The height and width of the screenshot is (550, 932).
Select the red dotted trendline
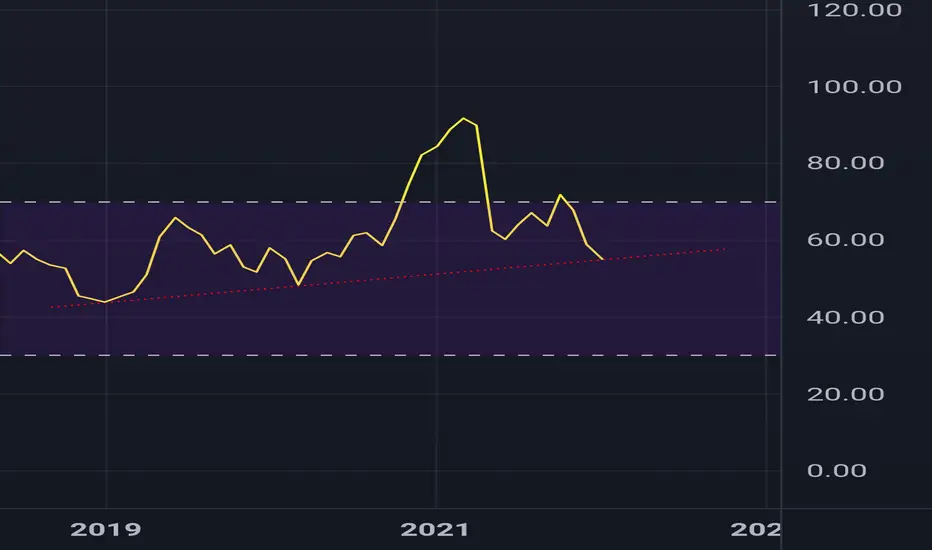386,278
